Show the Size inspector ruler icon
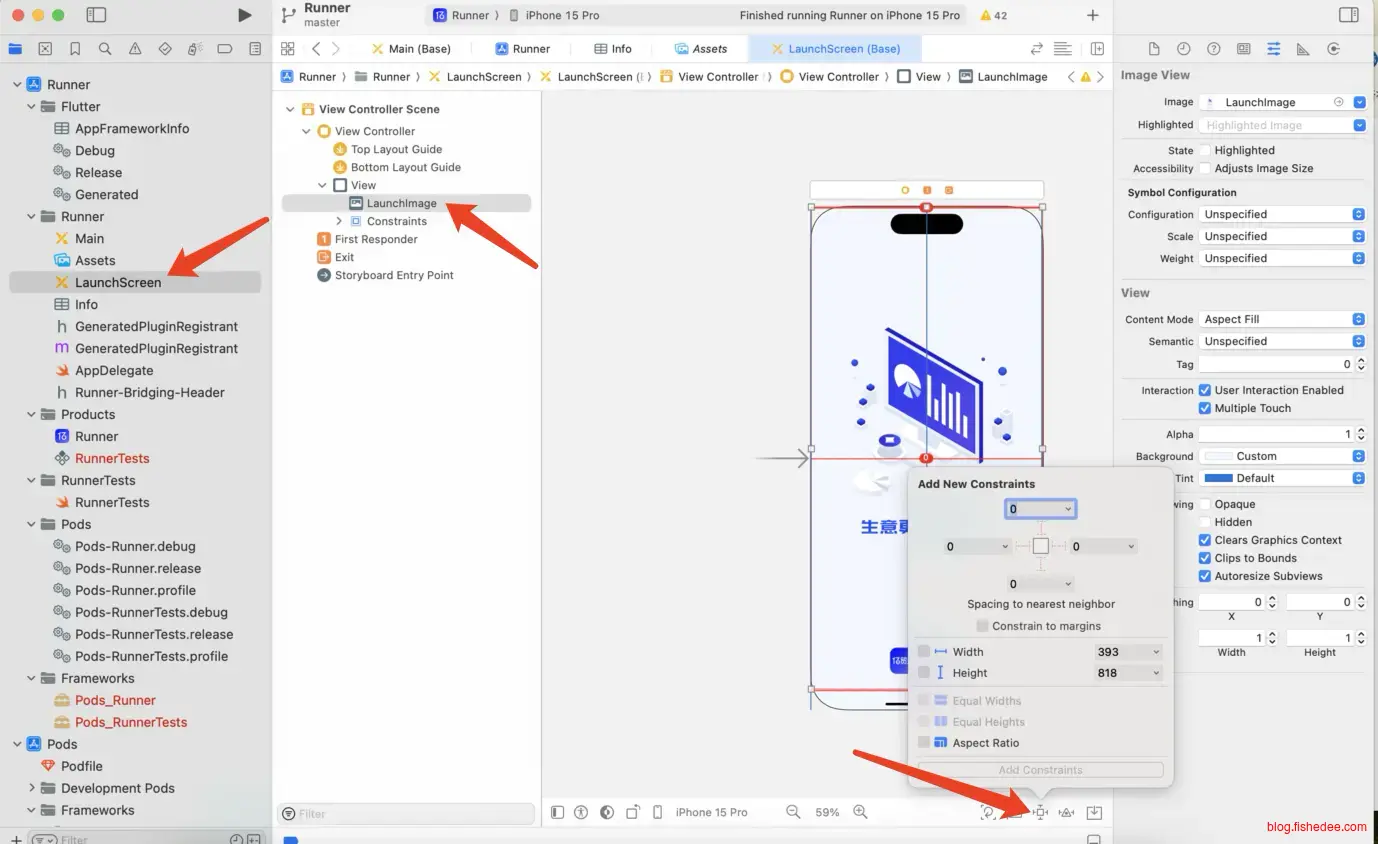 click(x=1303, y=49)
